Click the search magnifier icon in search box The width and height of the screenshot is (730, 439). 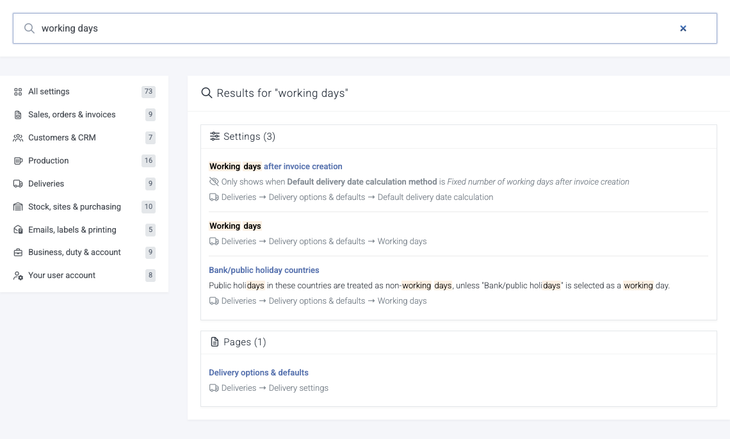(29, 28)
